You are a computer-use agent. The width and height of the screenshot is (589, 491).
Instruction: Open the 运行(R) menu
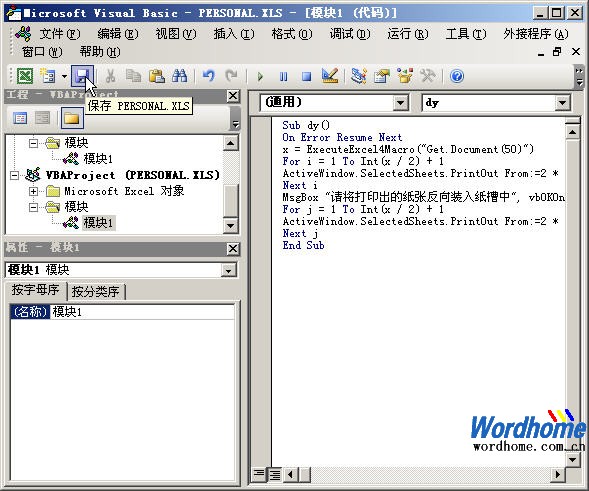[408, 34]
